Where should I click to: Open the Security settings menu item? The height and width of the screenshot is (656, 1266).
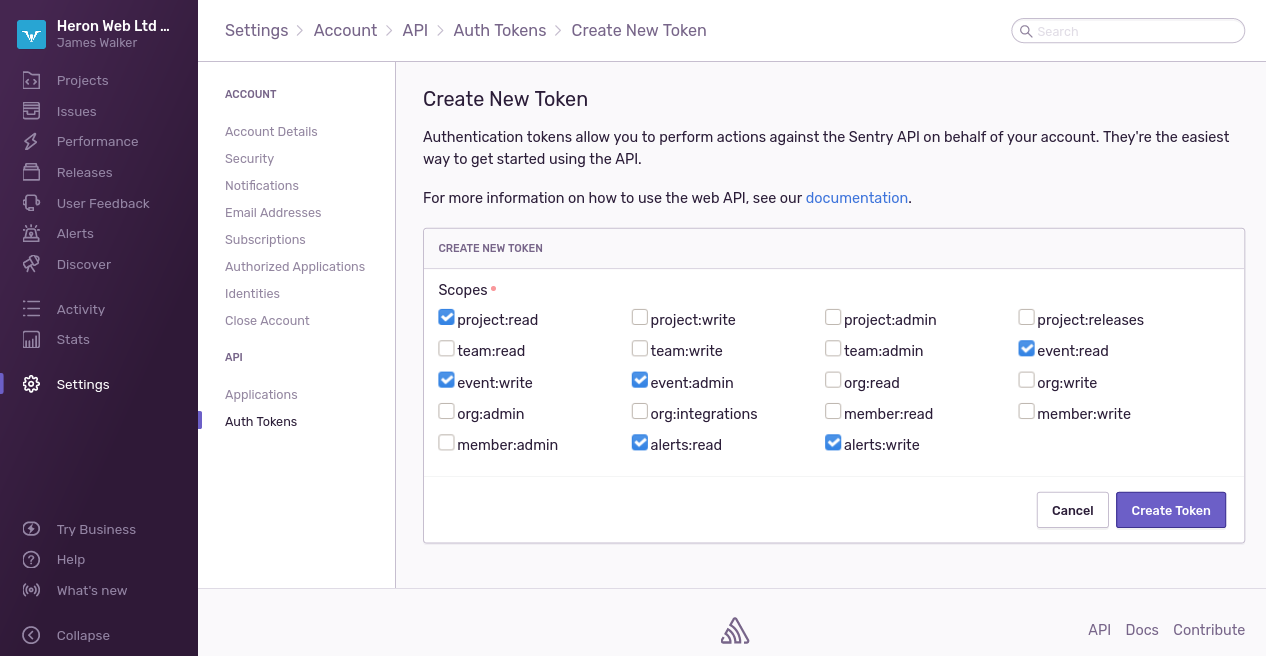(249, 159)
